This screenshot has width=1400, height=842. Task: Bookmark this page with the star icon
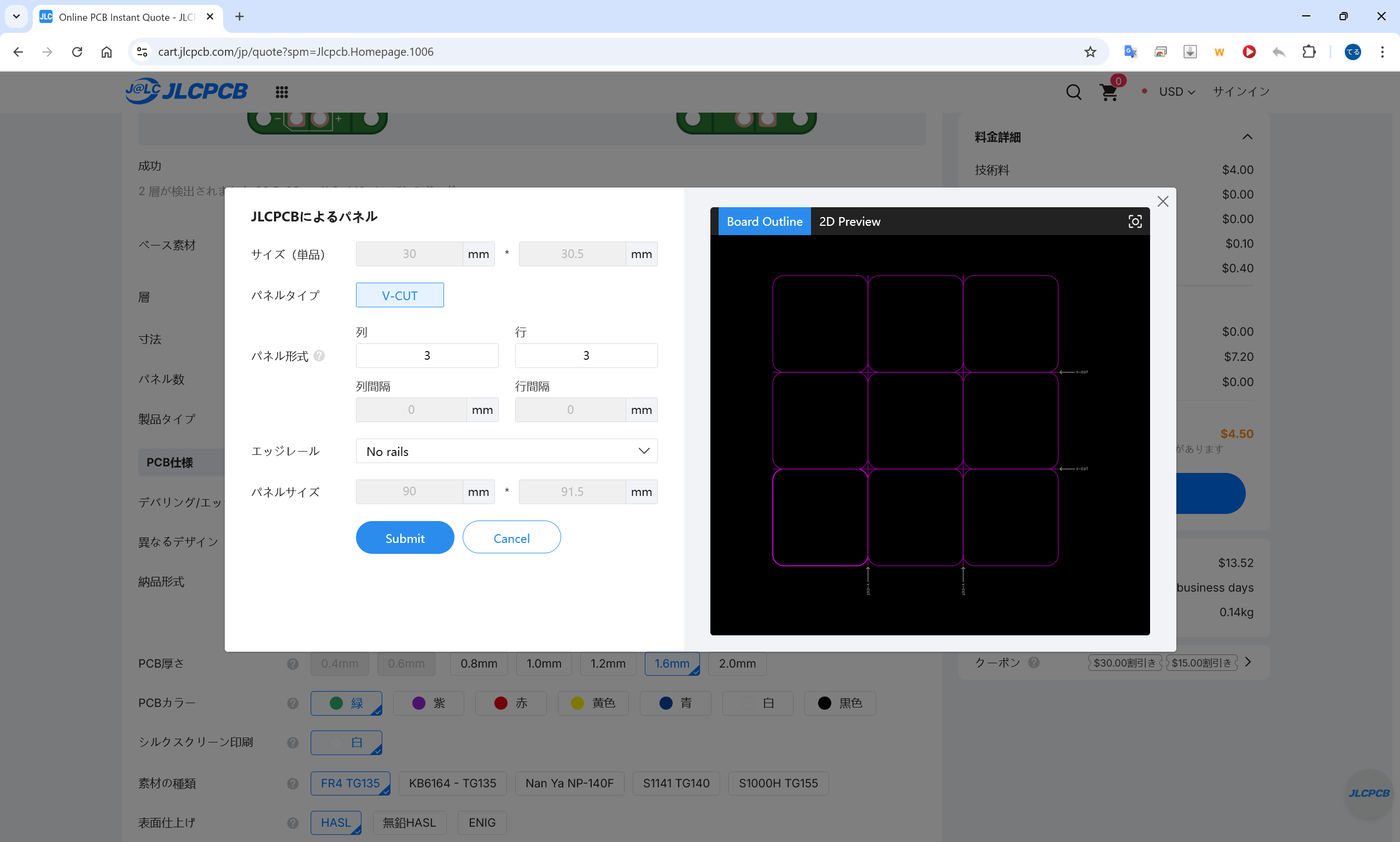(1090, 51)
